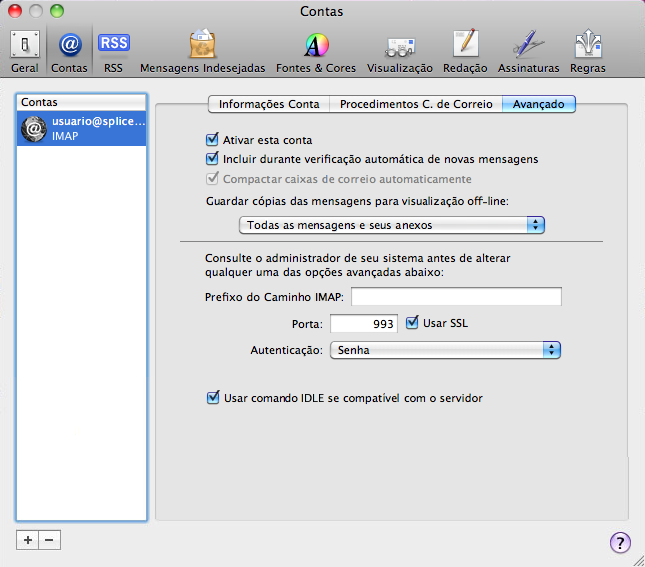Switch to Informações Conta tab

point(269,104)
